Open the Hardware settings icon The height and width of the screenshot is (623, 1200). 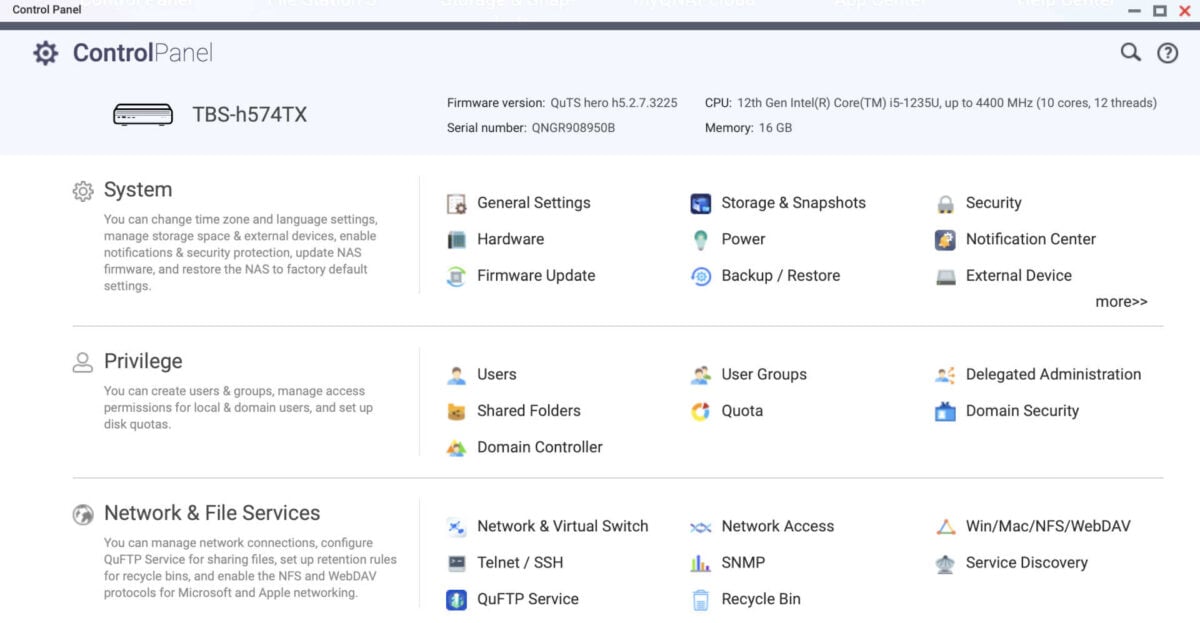(x=511, y=239)
